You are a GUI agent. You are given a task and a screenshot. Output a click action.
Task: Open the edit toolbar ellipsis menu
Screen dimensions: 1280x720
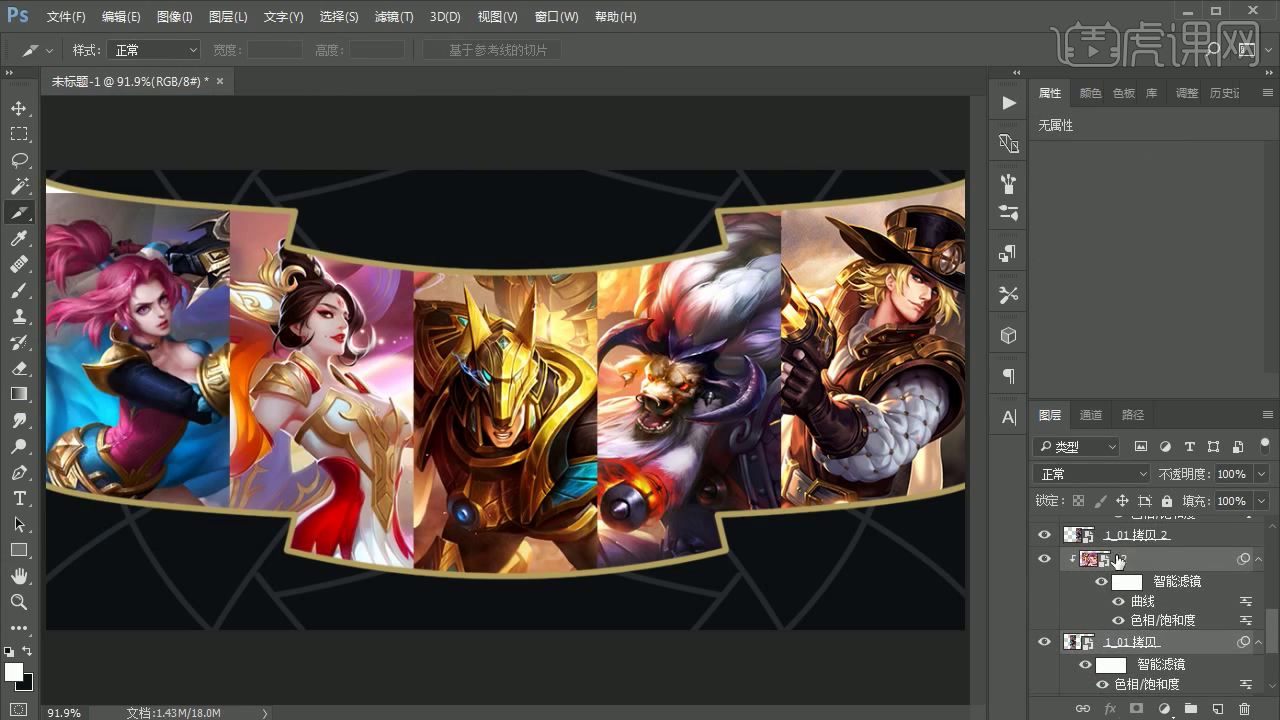19,628
